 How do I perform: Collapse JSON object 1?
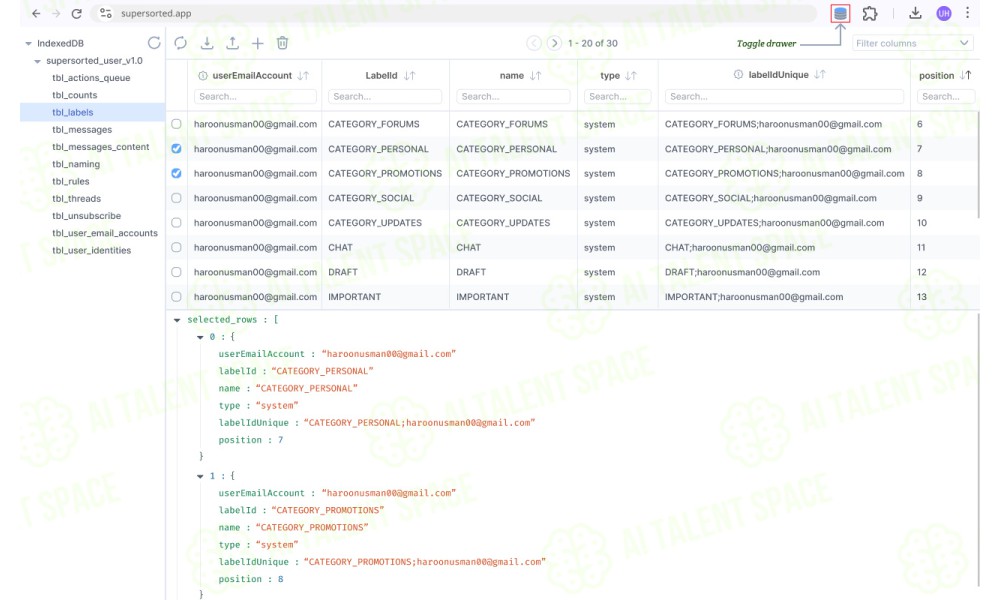tap(200, 476)
